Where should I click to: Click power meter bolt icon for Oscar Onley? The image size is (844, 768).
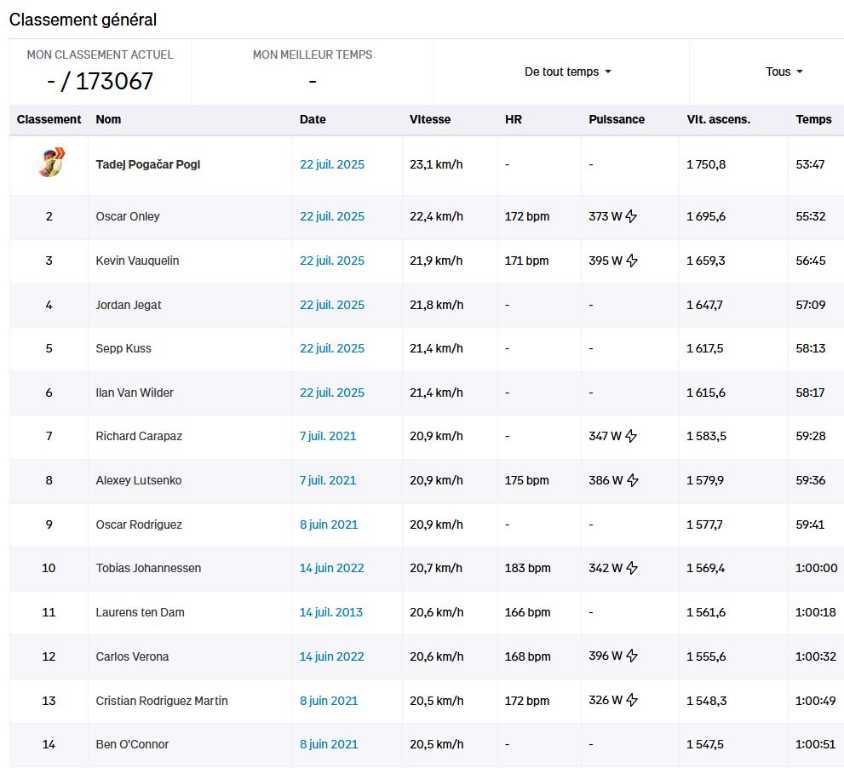point(631,216)
